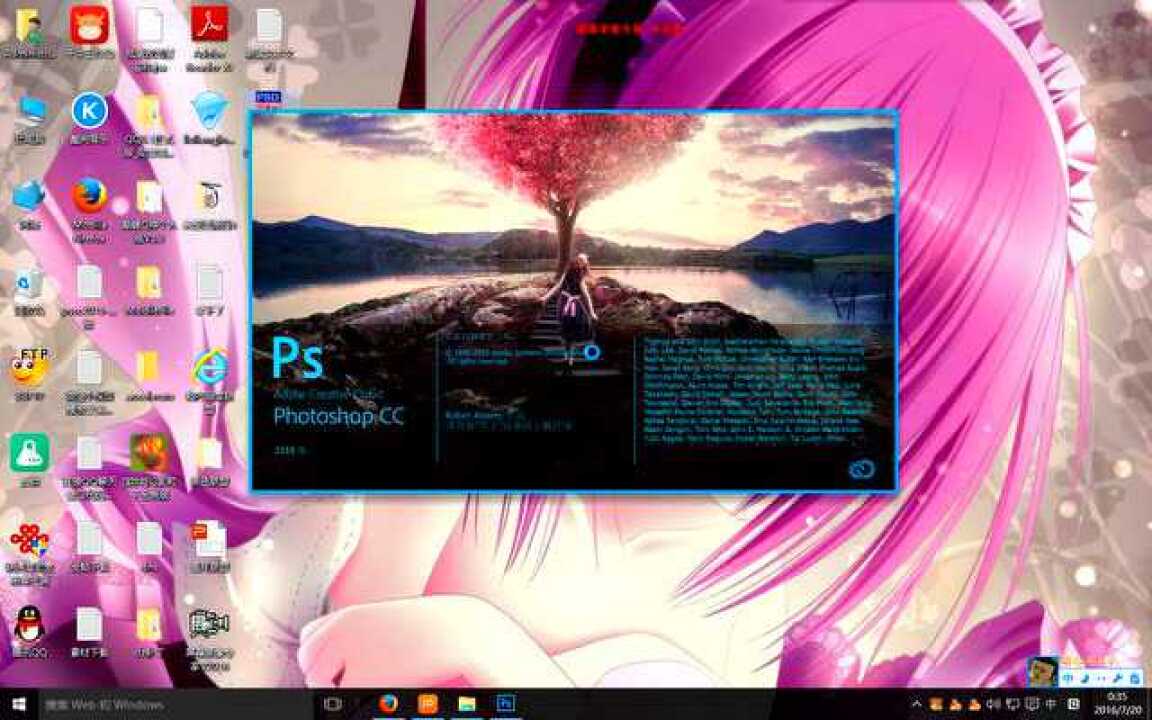The height and width of the screenshot is (720, 1152).
Task: Open the volume control in system tray
Action: [992, 704]
